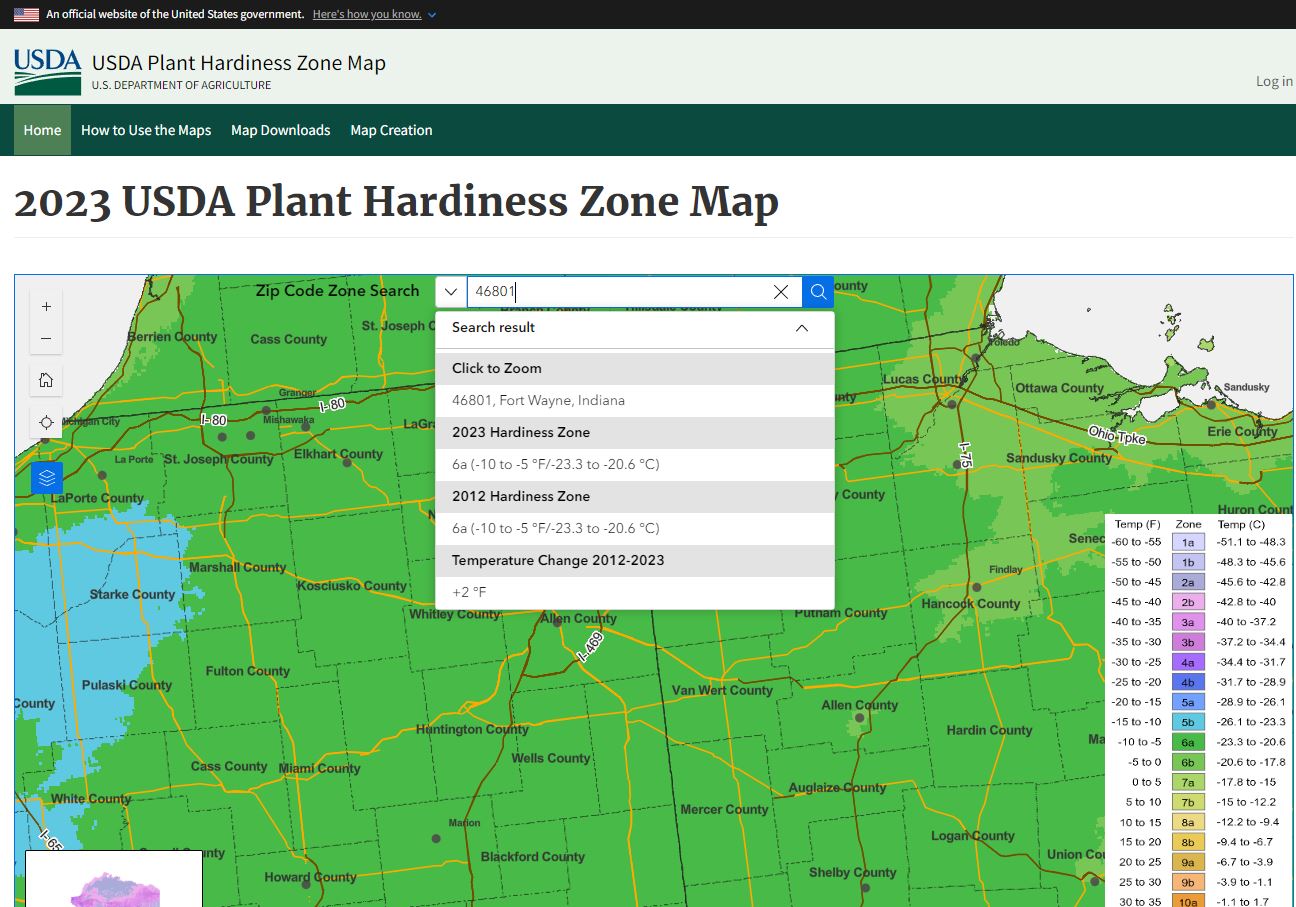Click Sandusky County map label
This screenshot has width=1296, height=907.
point(1059,458)
